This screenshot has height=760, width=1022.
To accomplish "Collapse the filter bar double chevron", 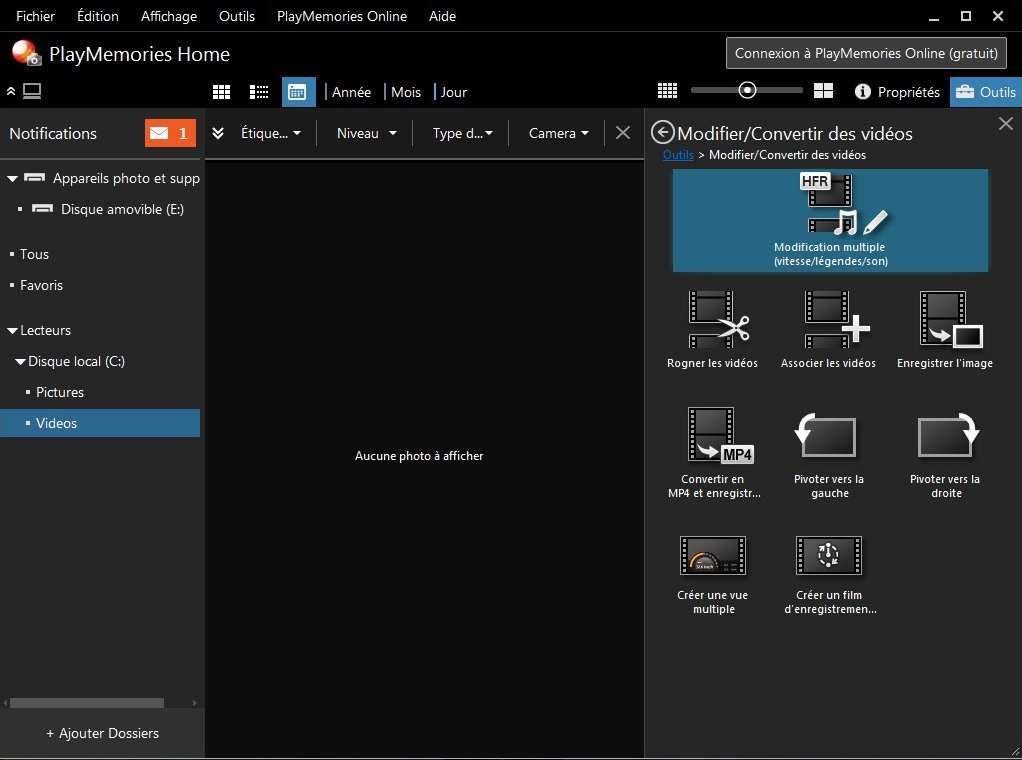I will tap(218, 133).
